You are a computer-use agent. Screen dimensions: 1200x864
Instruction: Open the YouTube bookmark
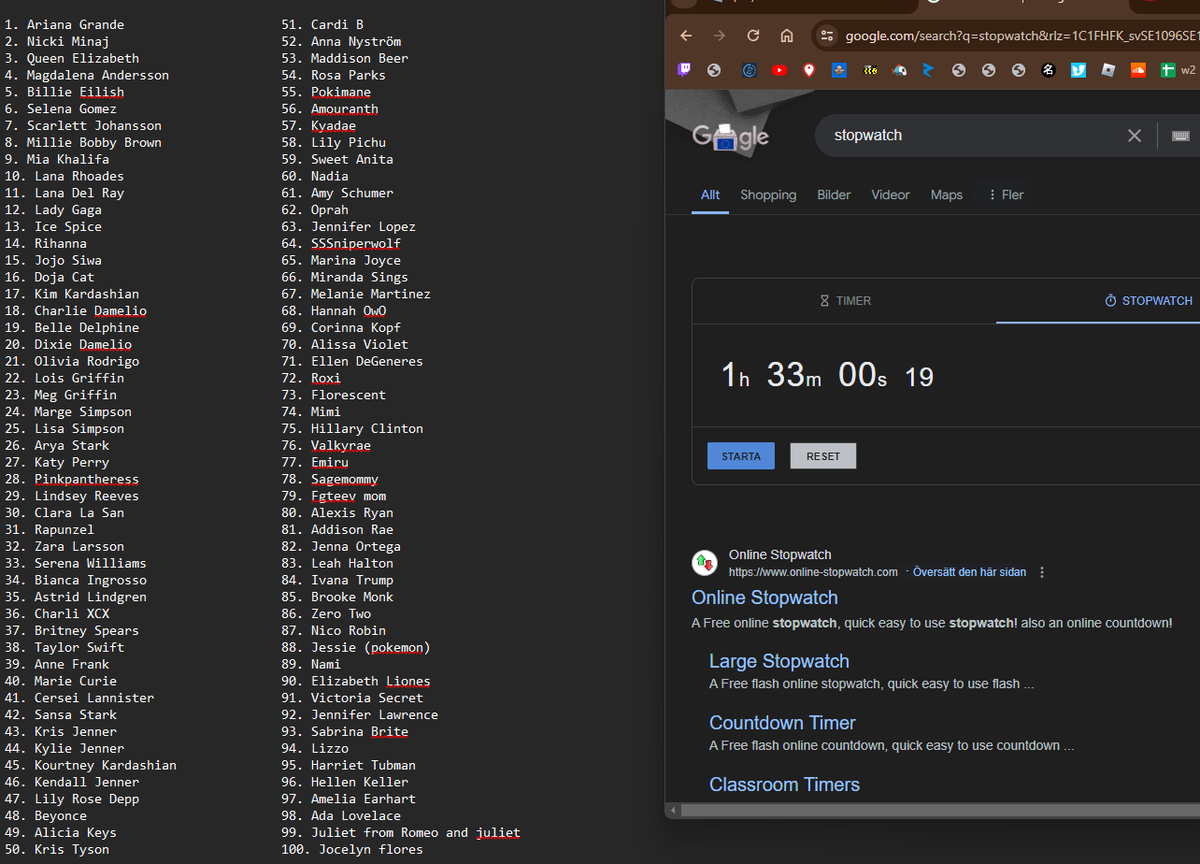pos(779,70)
